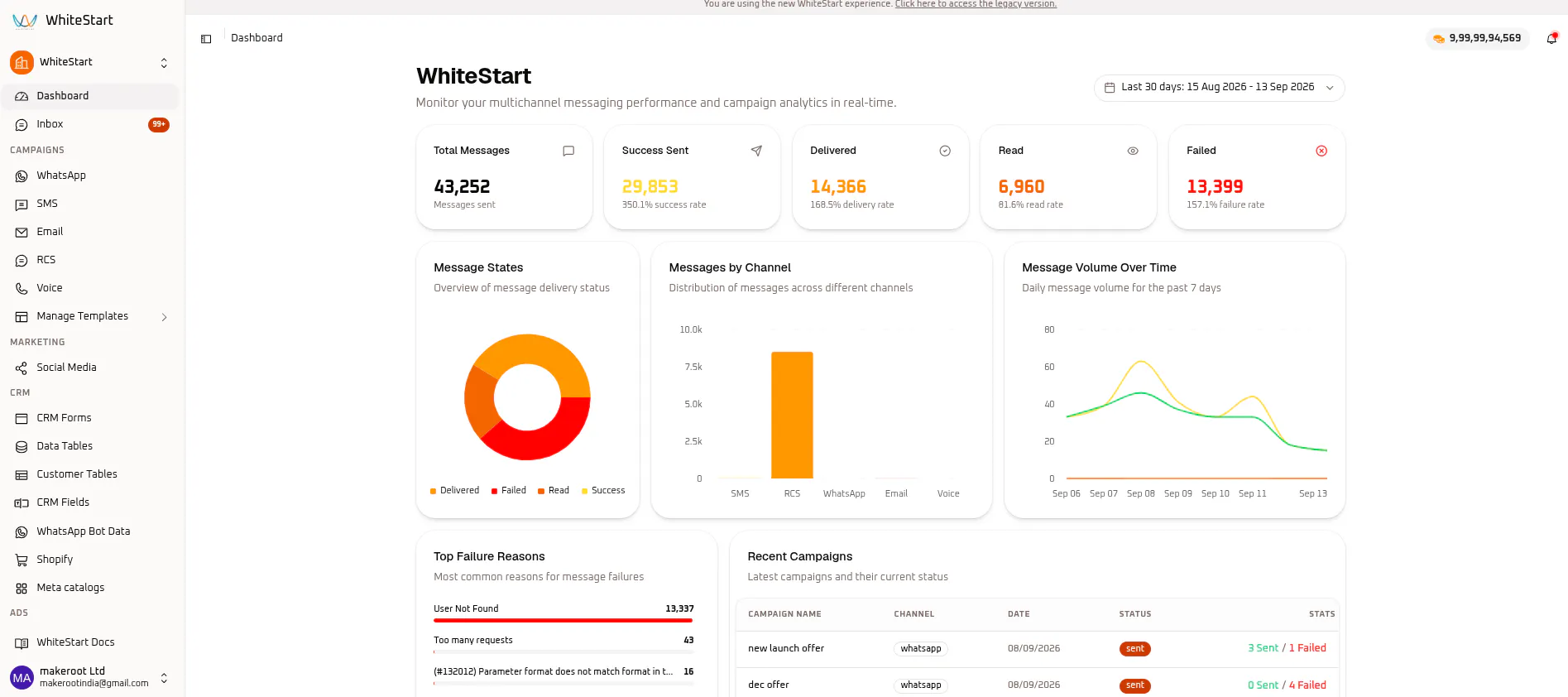
Task: Open the Last 30 days date range dropdown
Action: point(1219,88)
